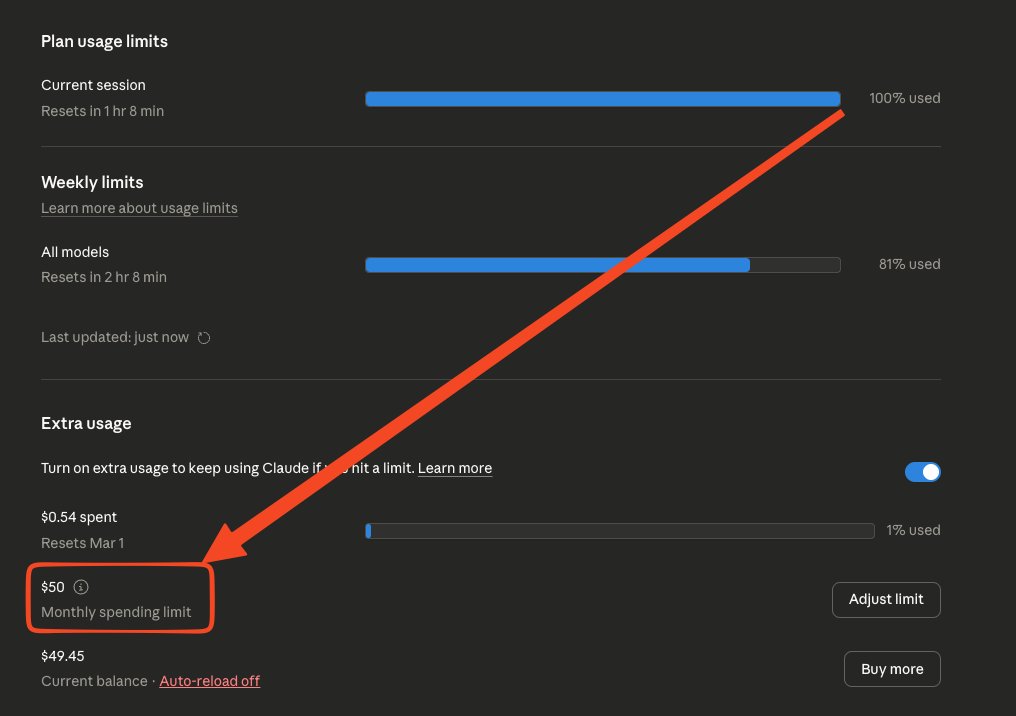Click the extra usage spending progress bar
The image size is (1016, 716).
pyautogui.click(x=619, y=531)
